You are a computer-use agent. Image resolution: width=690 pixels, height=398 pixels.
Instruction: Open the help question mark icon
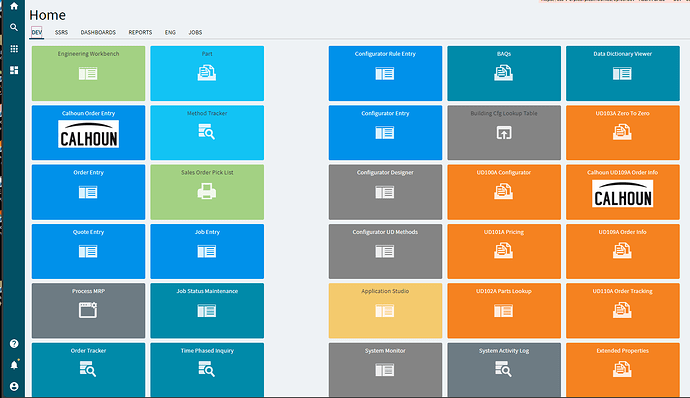click(x=14, y=343)
